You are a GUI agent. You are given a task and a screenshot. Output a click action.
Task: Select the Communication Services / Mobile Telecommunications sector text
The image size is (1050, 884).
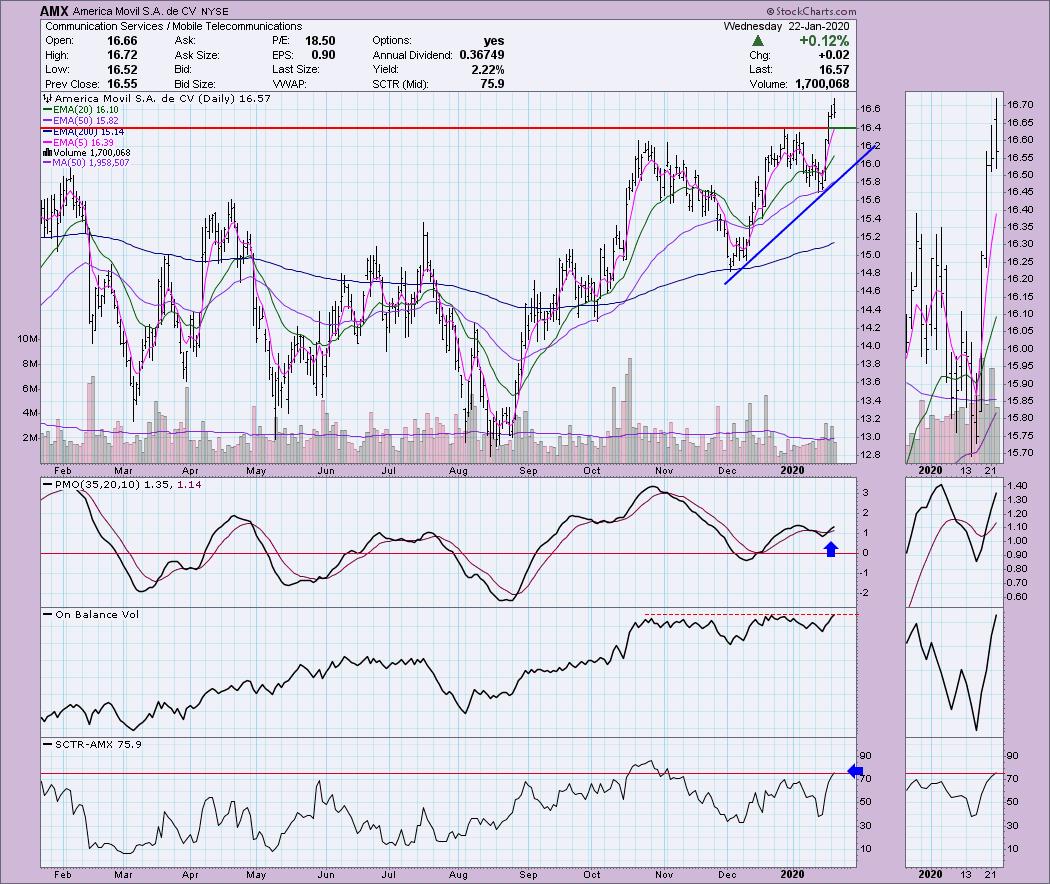coord(173,26)
